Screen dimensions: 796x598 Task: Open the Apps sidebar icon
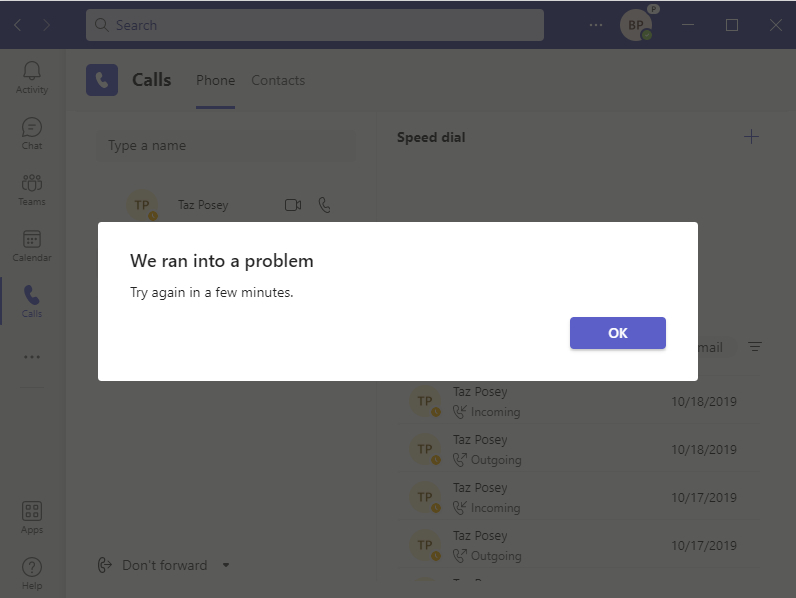point(31,518)
